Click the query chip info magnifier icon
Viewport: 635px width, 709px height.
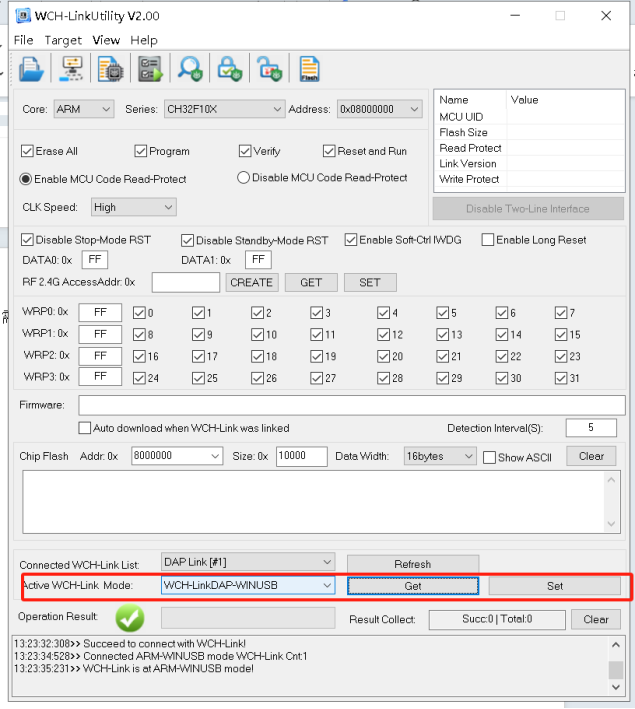point(190,69)
